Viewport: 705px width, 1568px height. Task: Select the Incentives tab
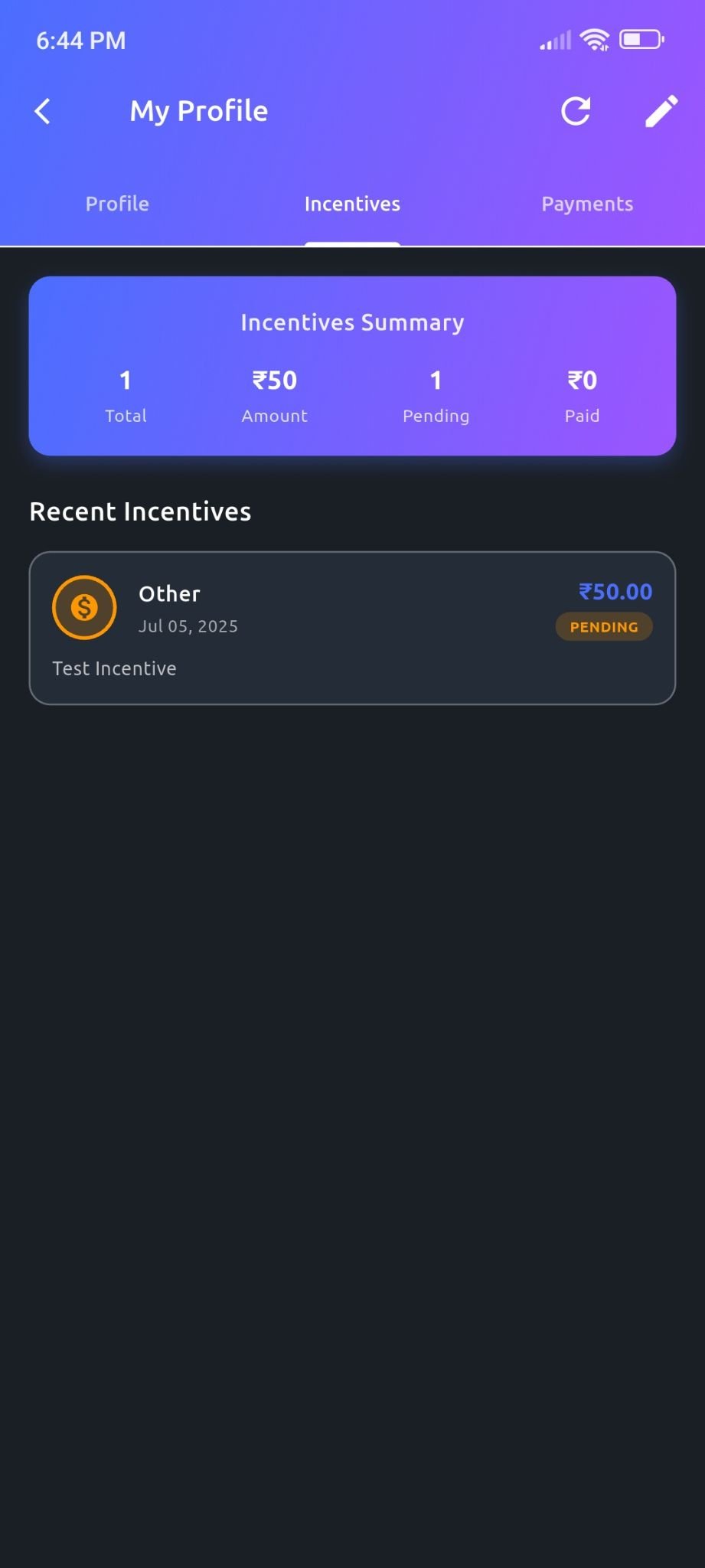[x=352, y=204]
